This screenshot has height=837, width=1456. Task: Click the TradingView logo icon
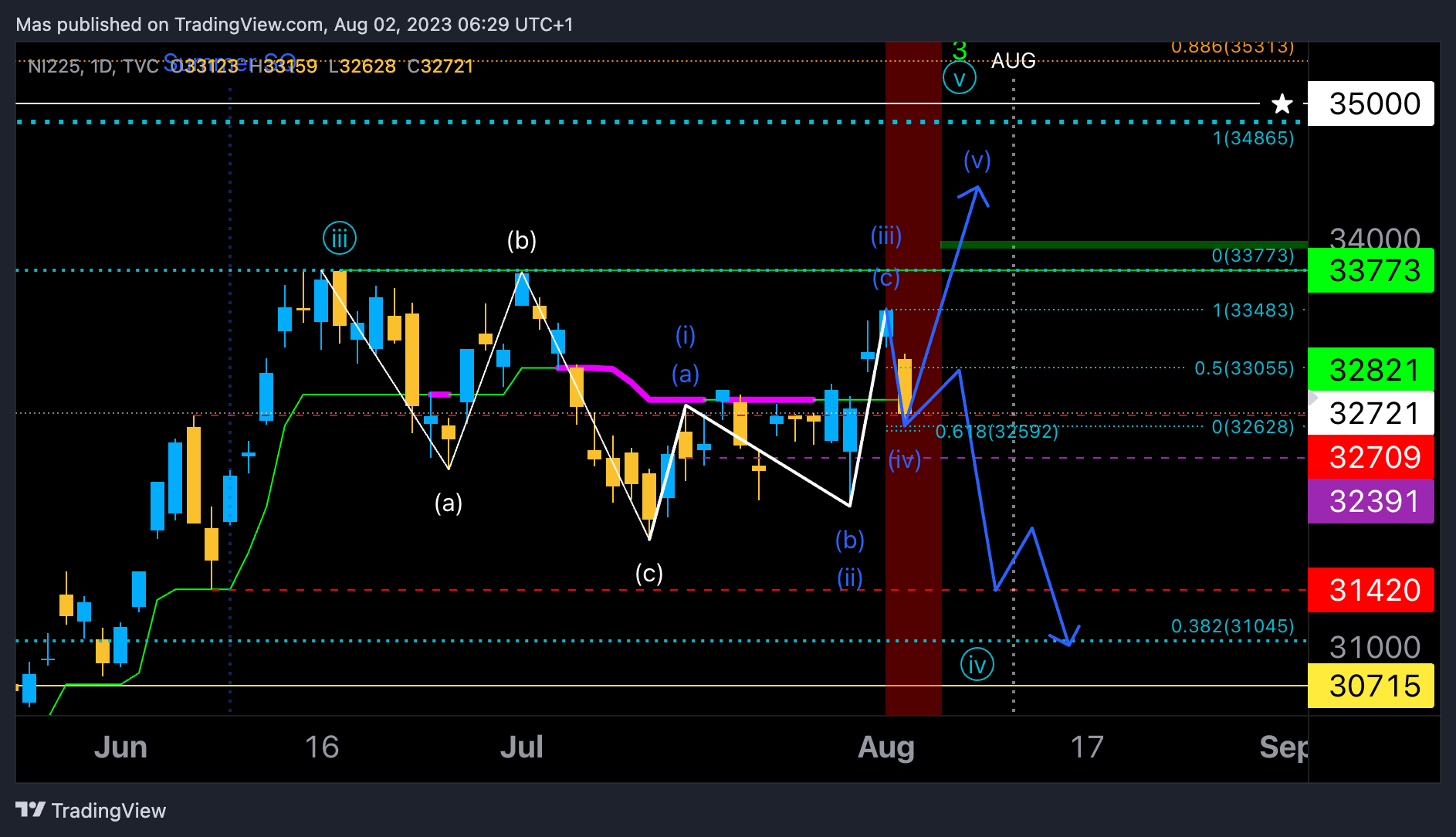point(31,809)
